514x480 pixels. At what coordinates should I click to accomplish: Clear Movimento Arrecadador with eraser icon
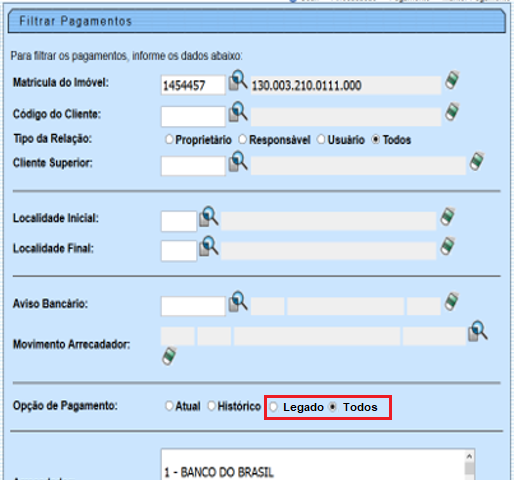(x=169, y=356)
